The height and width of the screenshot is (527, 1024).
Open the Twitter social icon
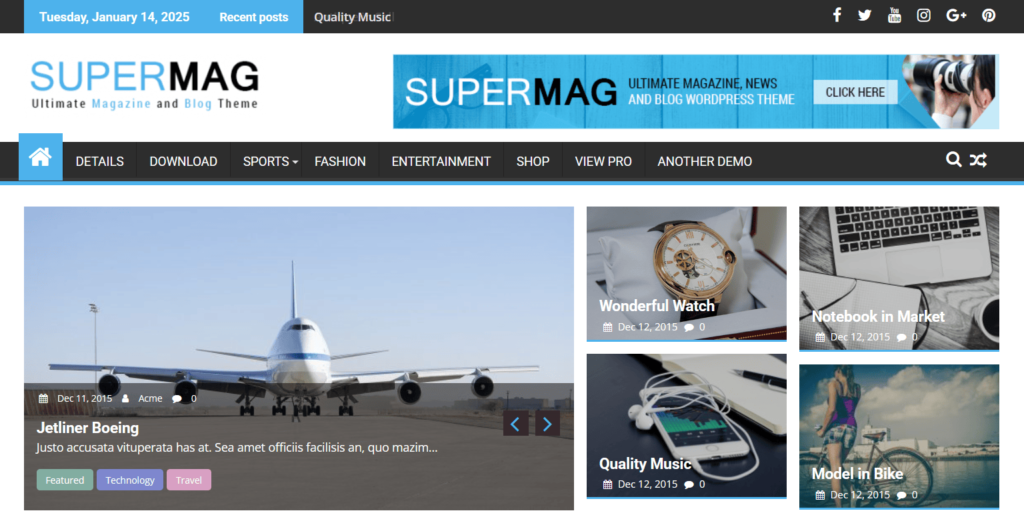865,15
